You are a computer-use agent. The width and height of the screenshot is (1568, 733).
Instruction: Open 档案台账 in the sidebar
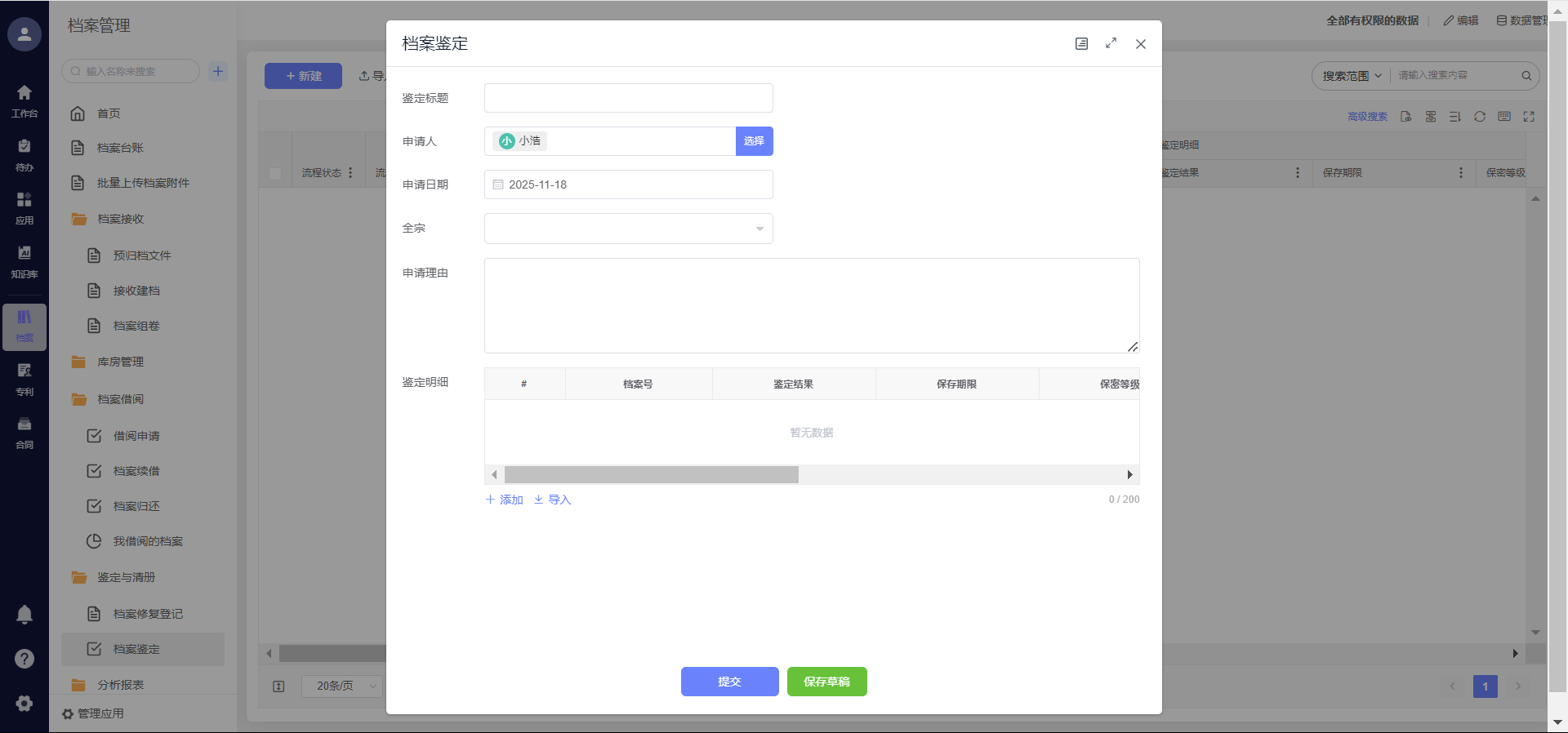click(x=120, y=148)
